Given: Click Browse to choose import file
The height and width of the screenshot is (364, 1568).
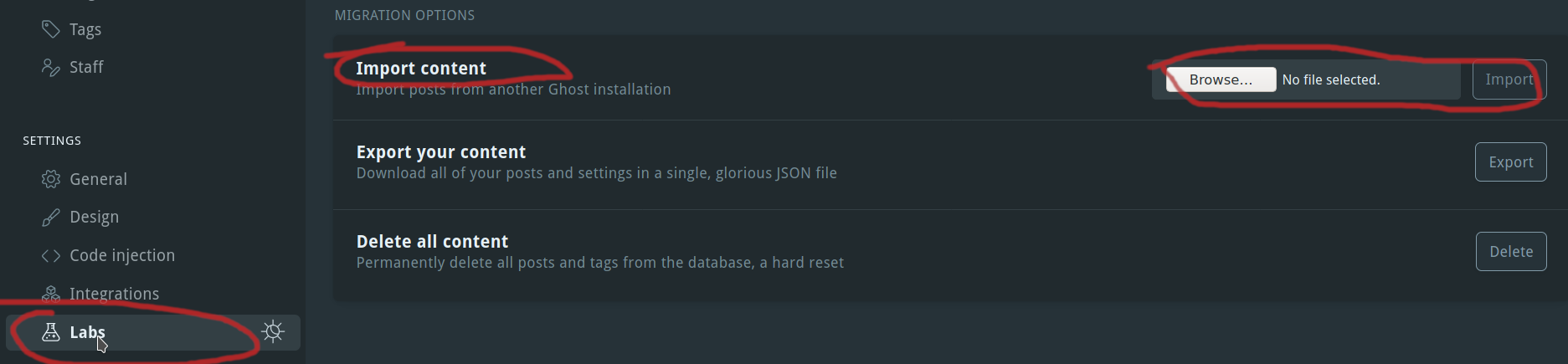Looking at the screenshot, I should [1221, 79].
